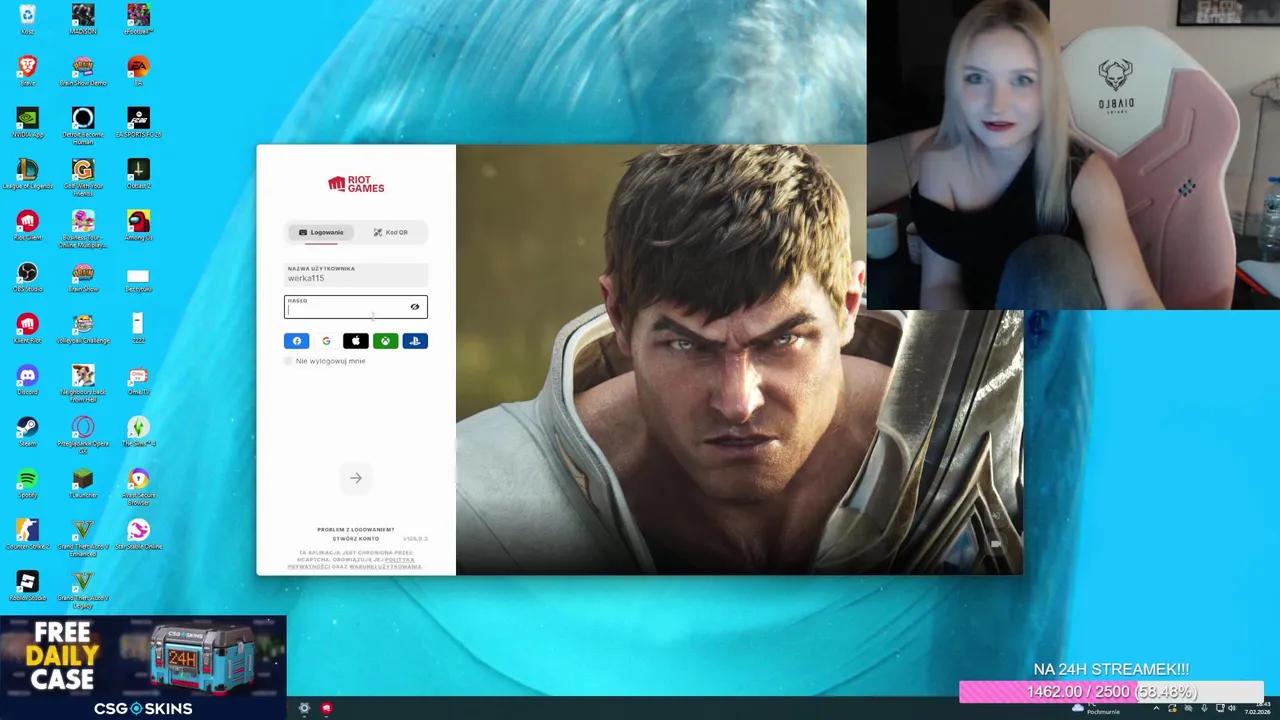Open the TLauncher Minecraft shortcut
1280x720 pixels.
coord(83,483)
